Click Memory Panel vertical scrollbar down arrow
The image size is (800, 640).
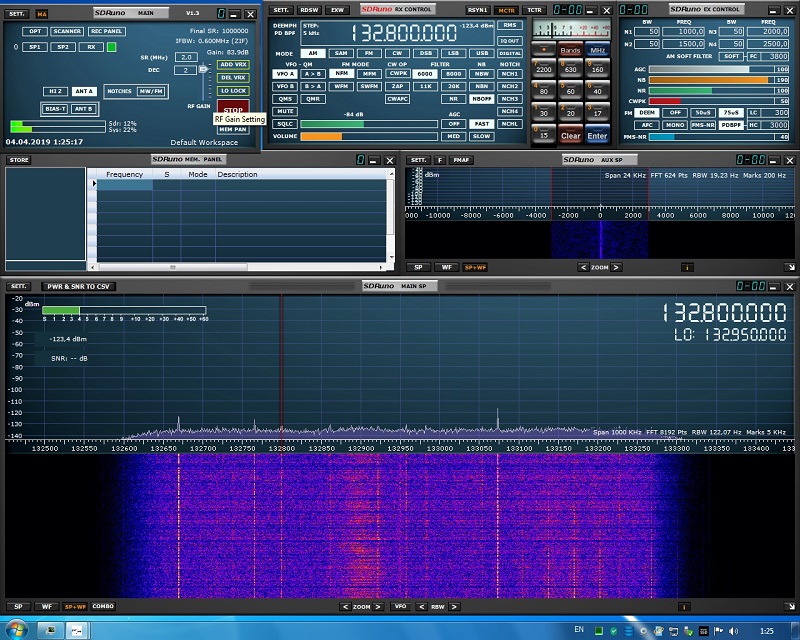point(391,258)
